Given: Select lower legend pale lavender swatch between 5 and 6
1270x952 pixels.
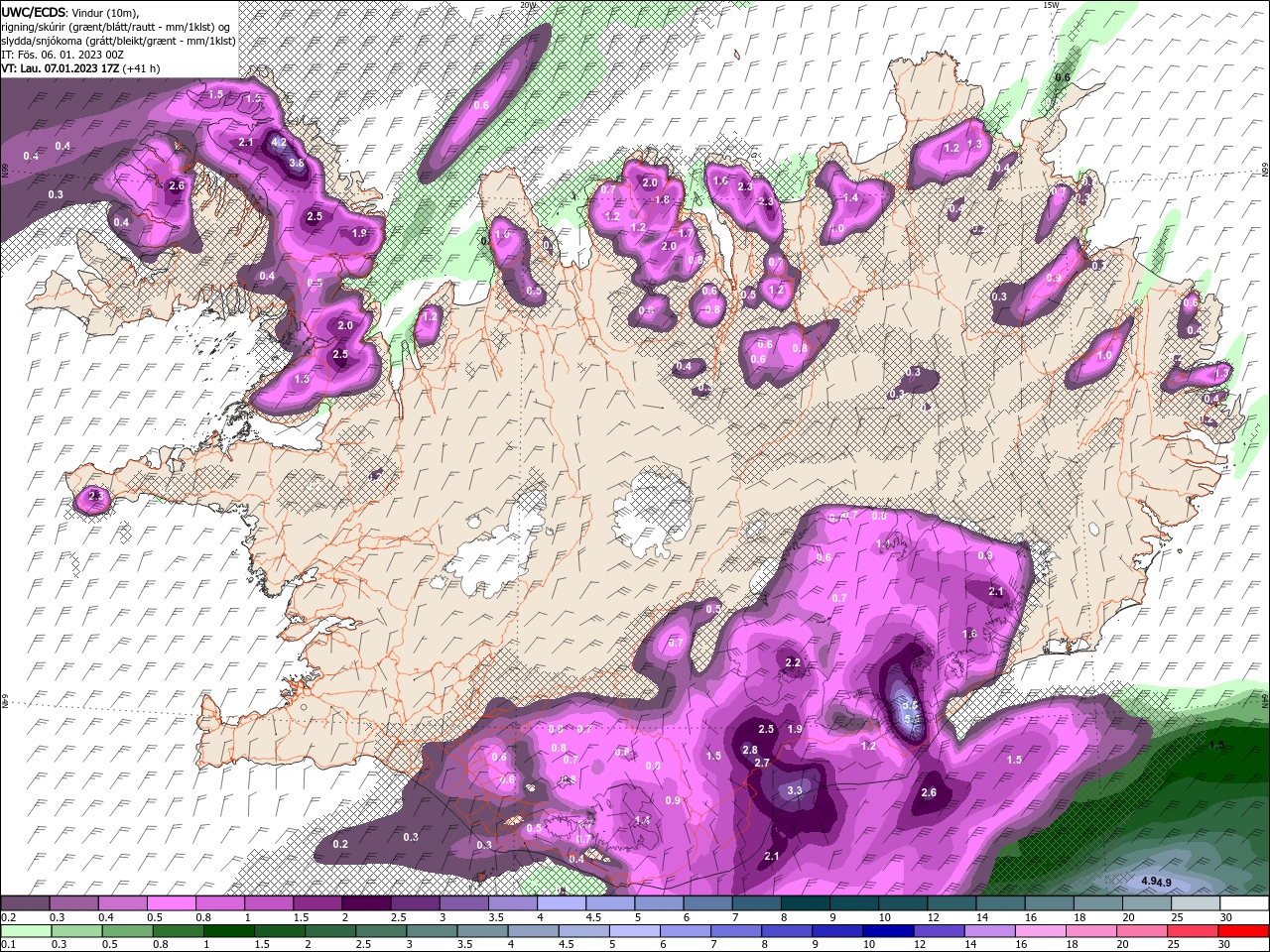Looking at the screenshot, I should (634, 930).
